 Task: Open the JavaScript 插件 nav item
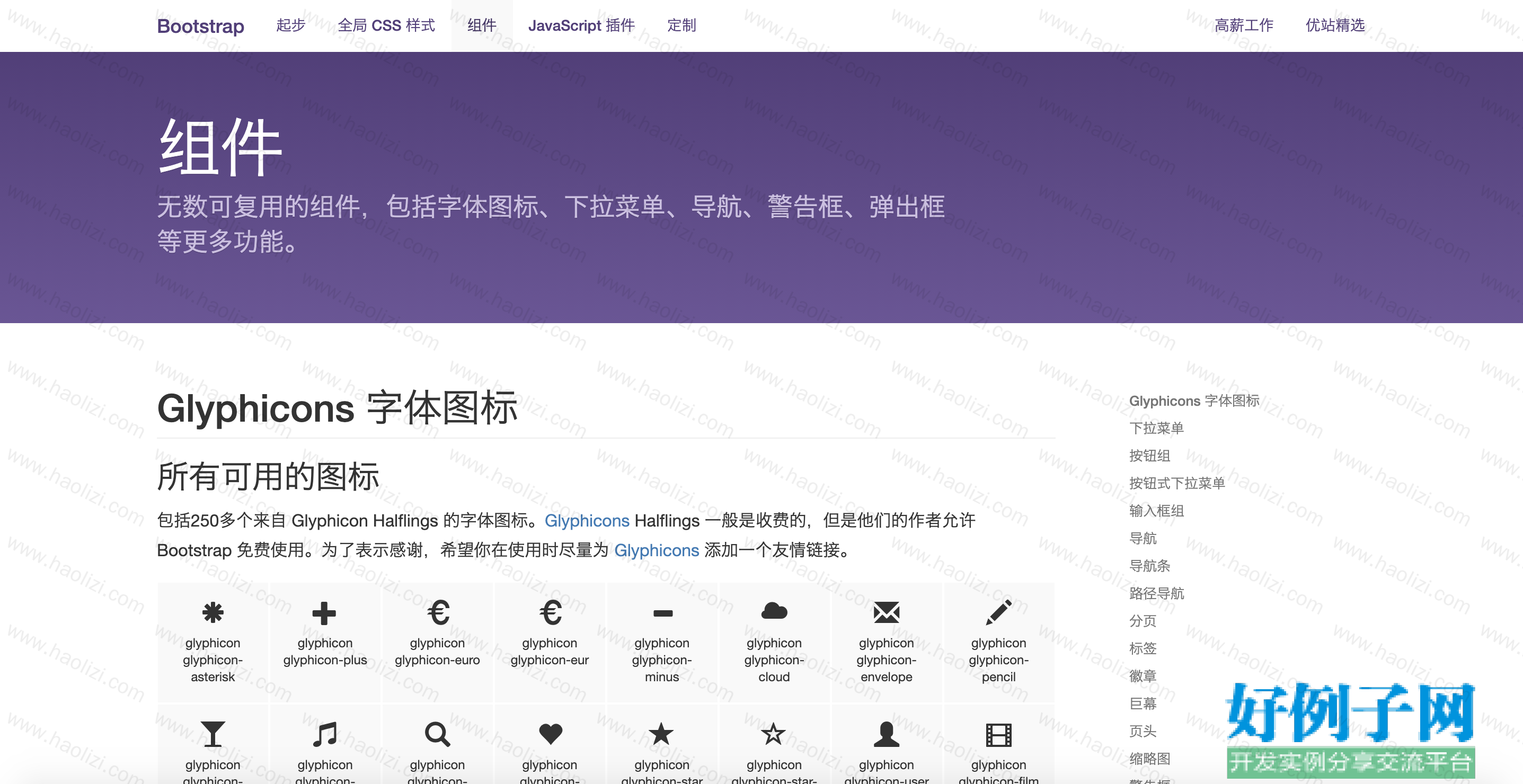click(582, 25)
